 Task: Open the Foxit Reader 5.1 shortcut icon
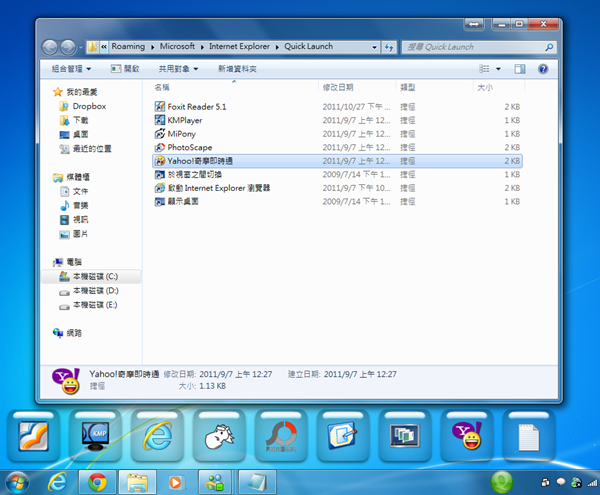(160, 106)
